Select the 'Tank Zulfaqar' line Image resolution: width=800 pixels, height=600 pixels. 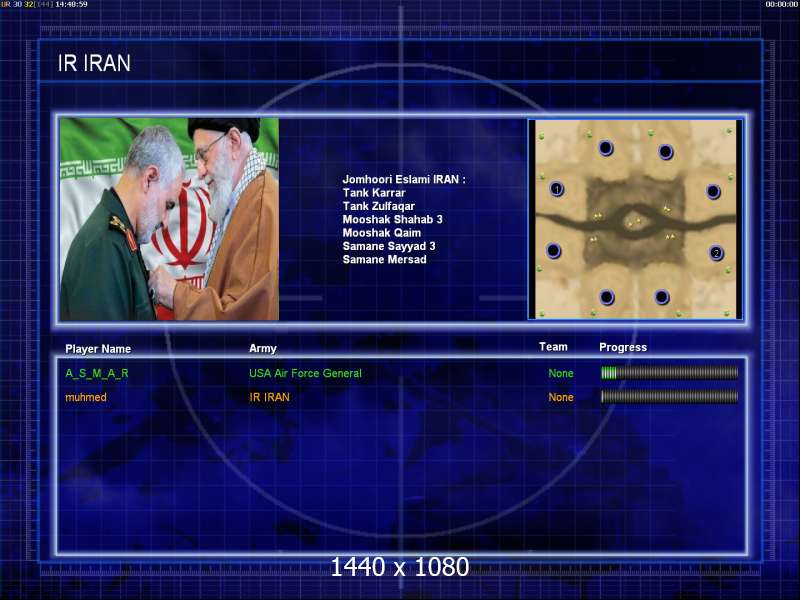tap(379, 206)
